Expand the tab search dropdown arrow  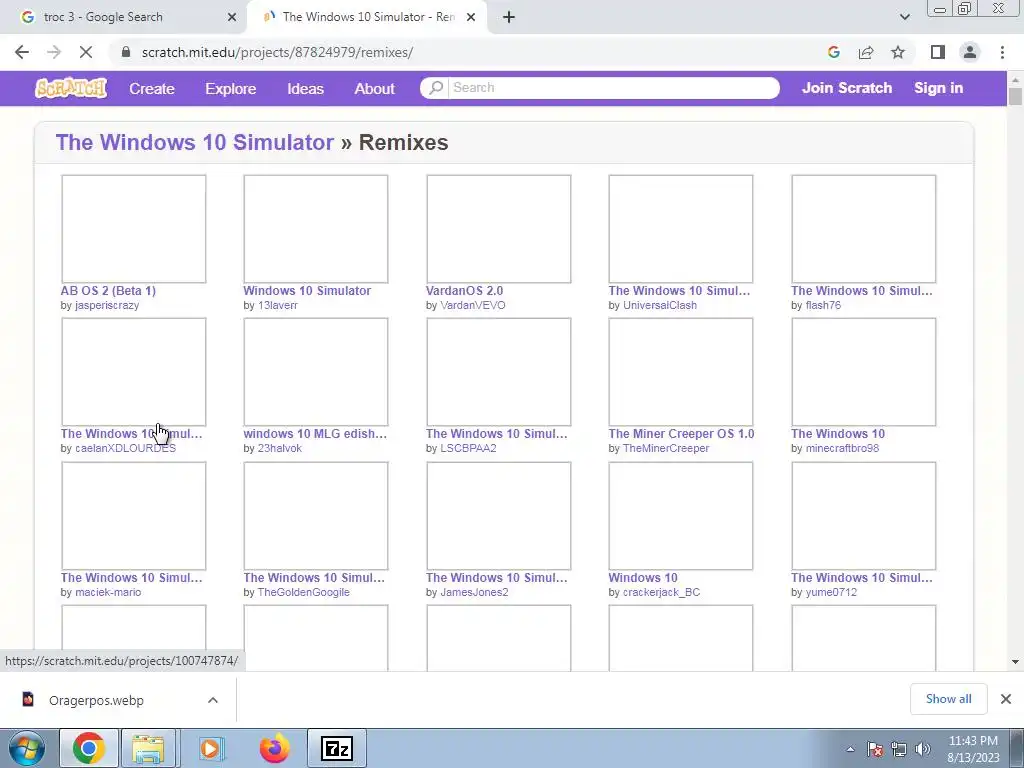click(904, 17)
